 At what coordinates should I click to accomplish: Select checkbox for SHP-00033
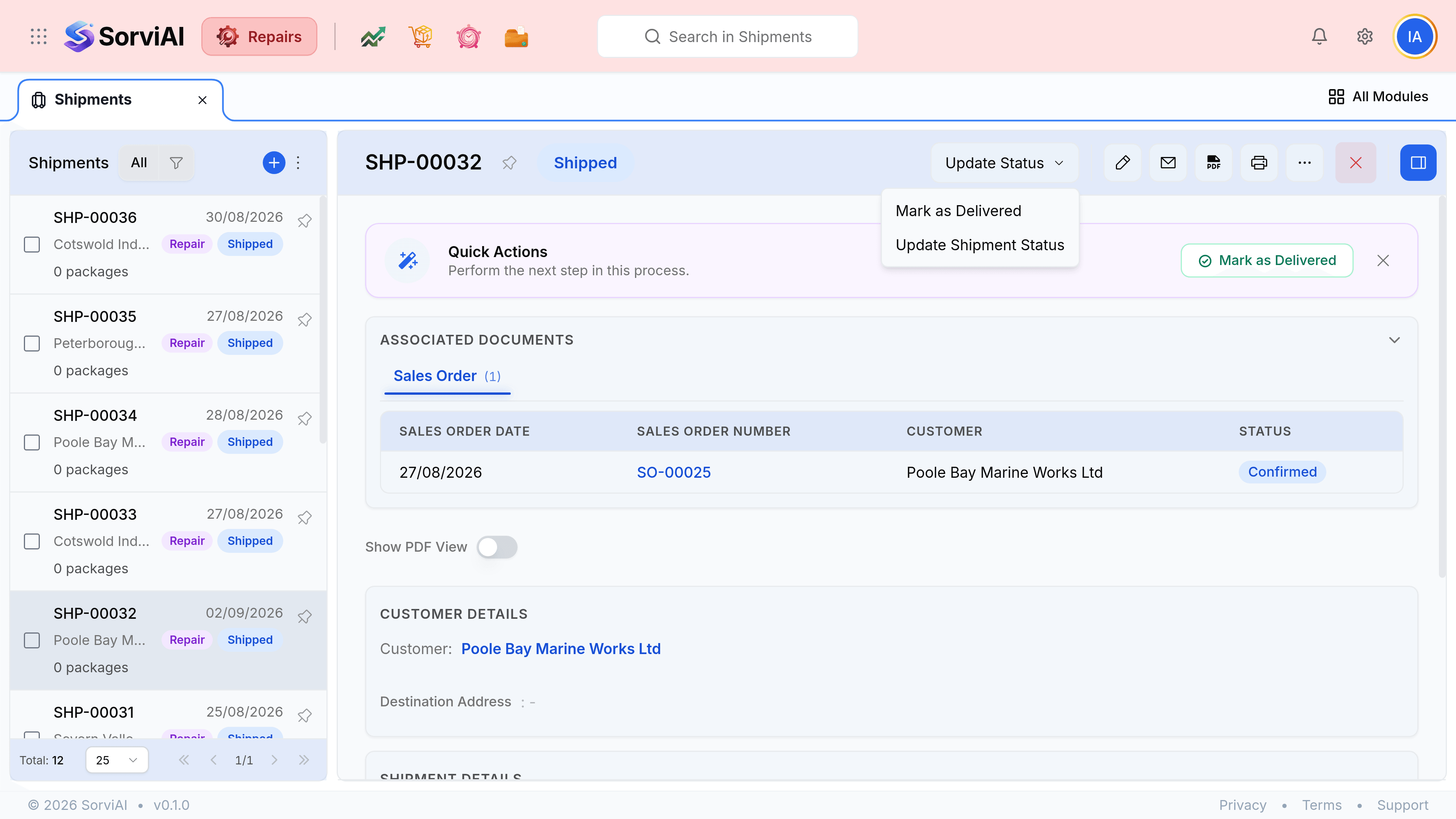coord(31,541)
